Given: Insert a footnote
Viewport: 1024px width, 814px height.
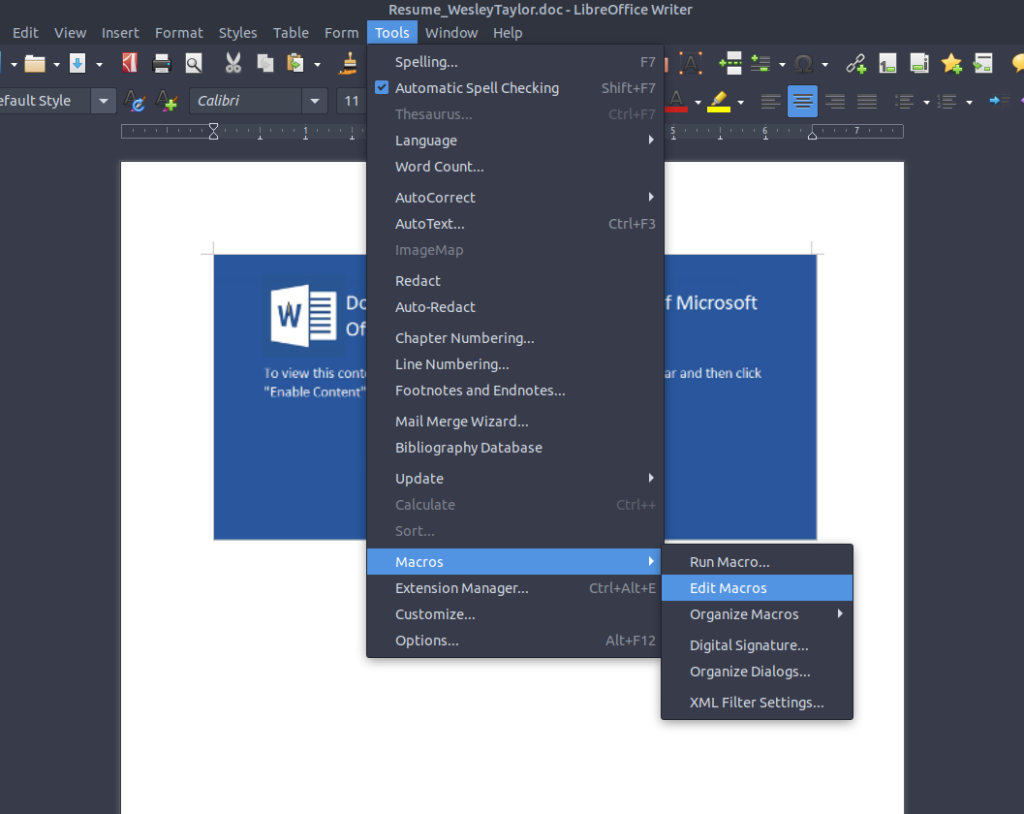Looking at the screenshot, I should 887,63.
